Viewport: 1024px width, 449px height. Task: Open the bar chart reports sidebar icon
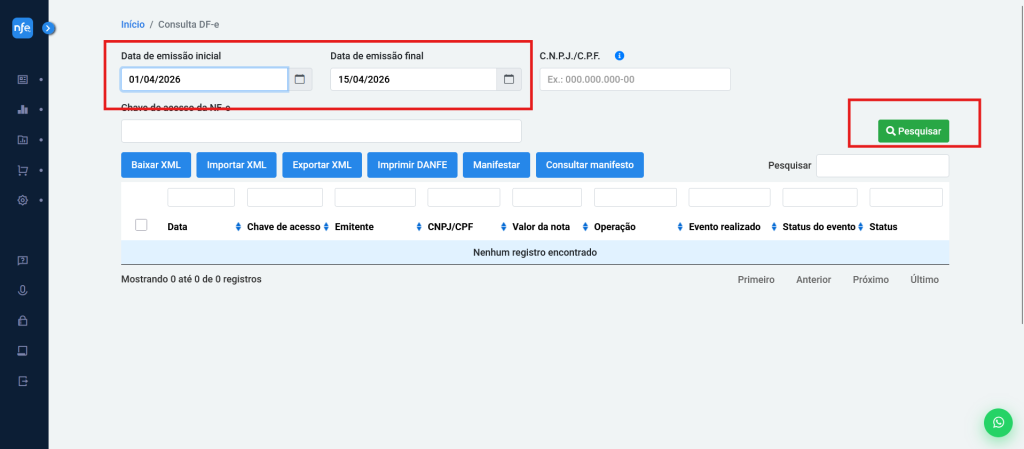tap(23, 109)
